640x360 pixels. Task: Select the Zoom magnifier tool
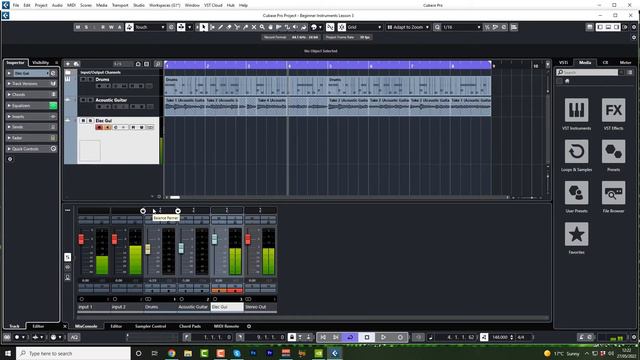(x=262, y=27)
